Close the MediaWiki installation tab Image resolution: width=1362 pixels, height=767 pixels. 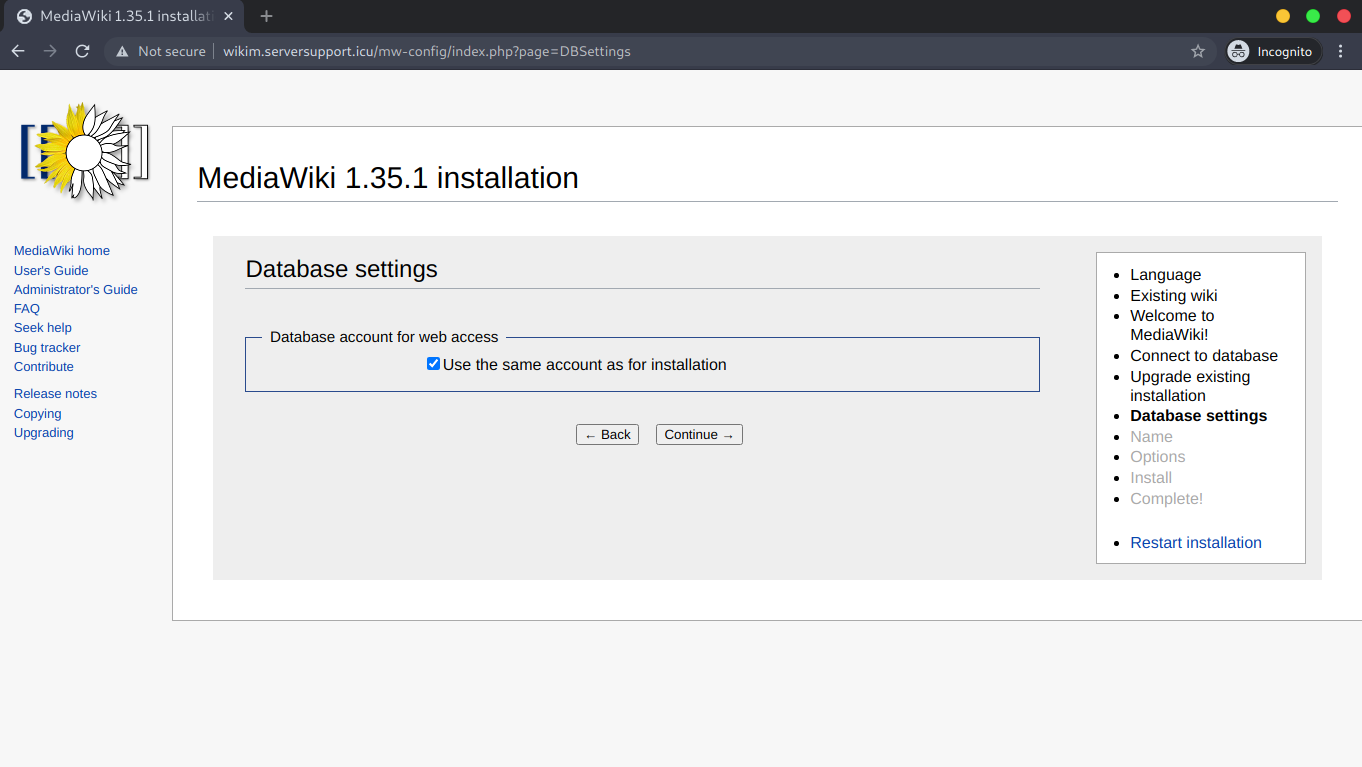(230, 16)
